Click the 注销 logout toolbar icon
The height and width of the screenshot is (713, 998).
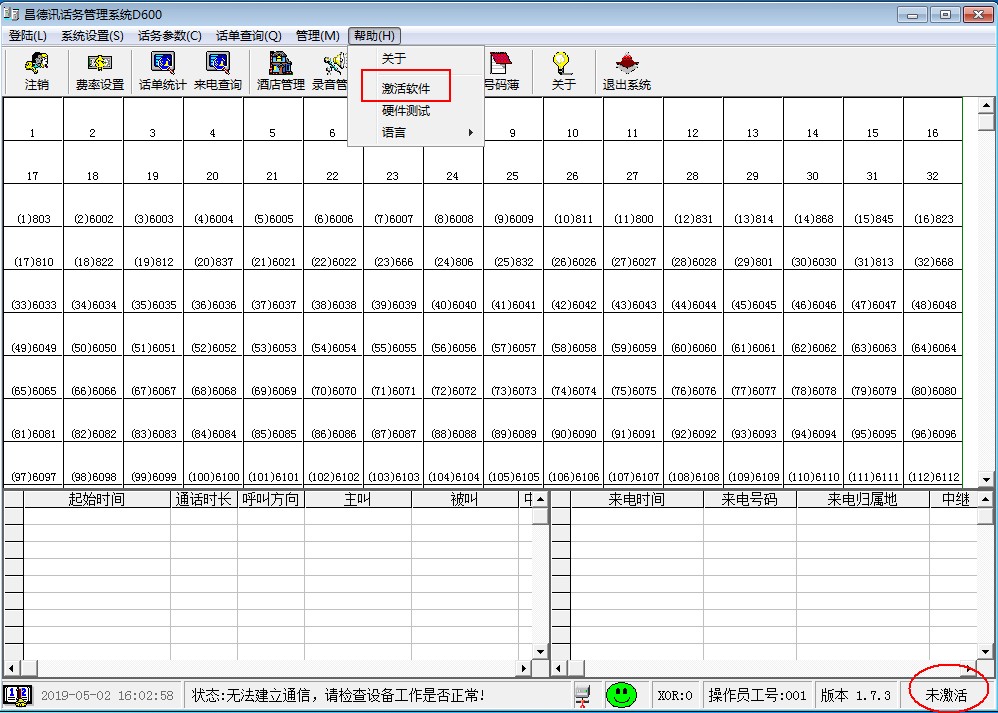click(x=36, y=71)
